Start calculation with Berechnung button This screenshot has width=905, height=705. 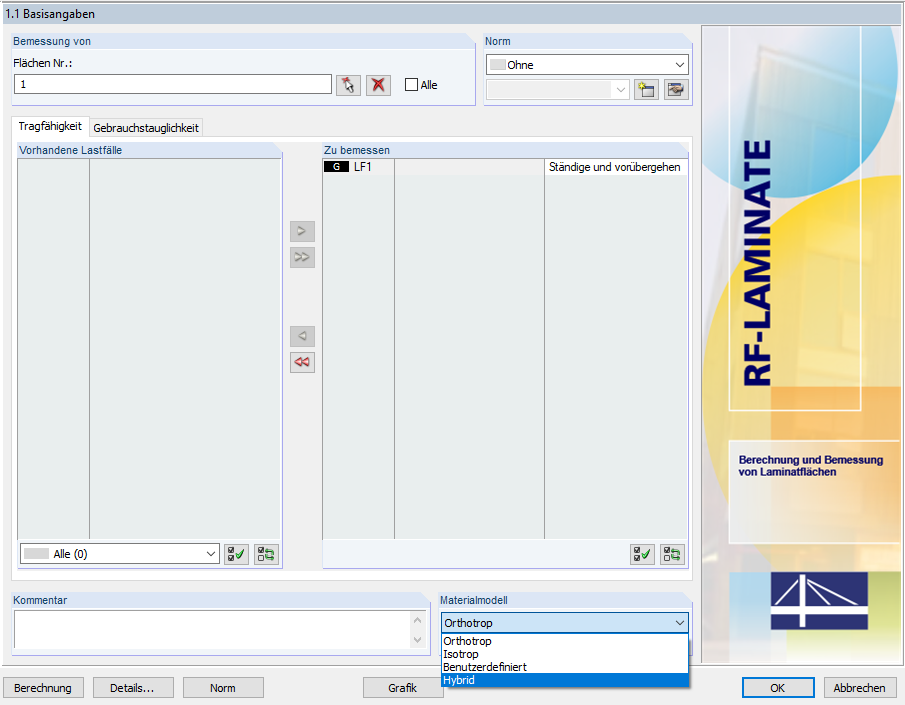coord(43,688)
